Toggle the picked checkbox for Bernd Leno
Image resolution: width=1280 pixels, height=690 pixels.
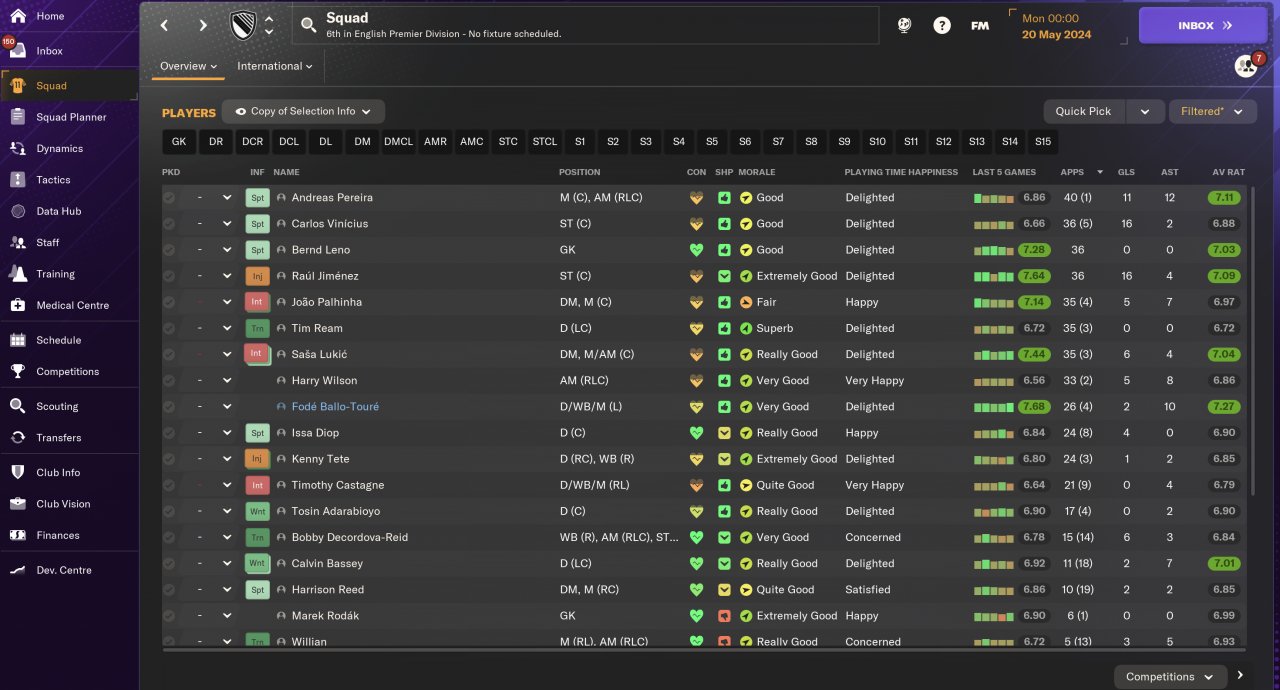point(169,250)
